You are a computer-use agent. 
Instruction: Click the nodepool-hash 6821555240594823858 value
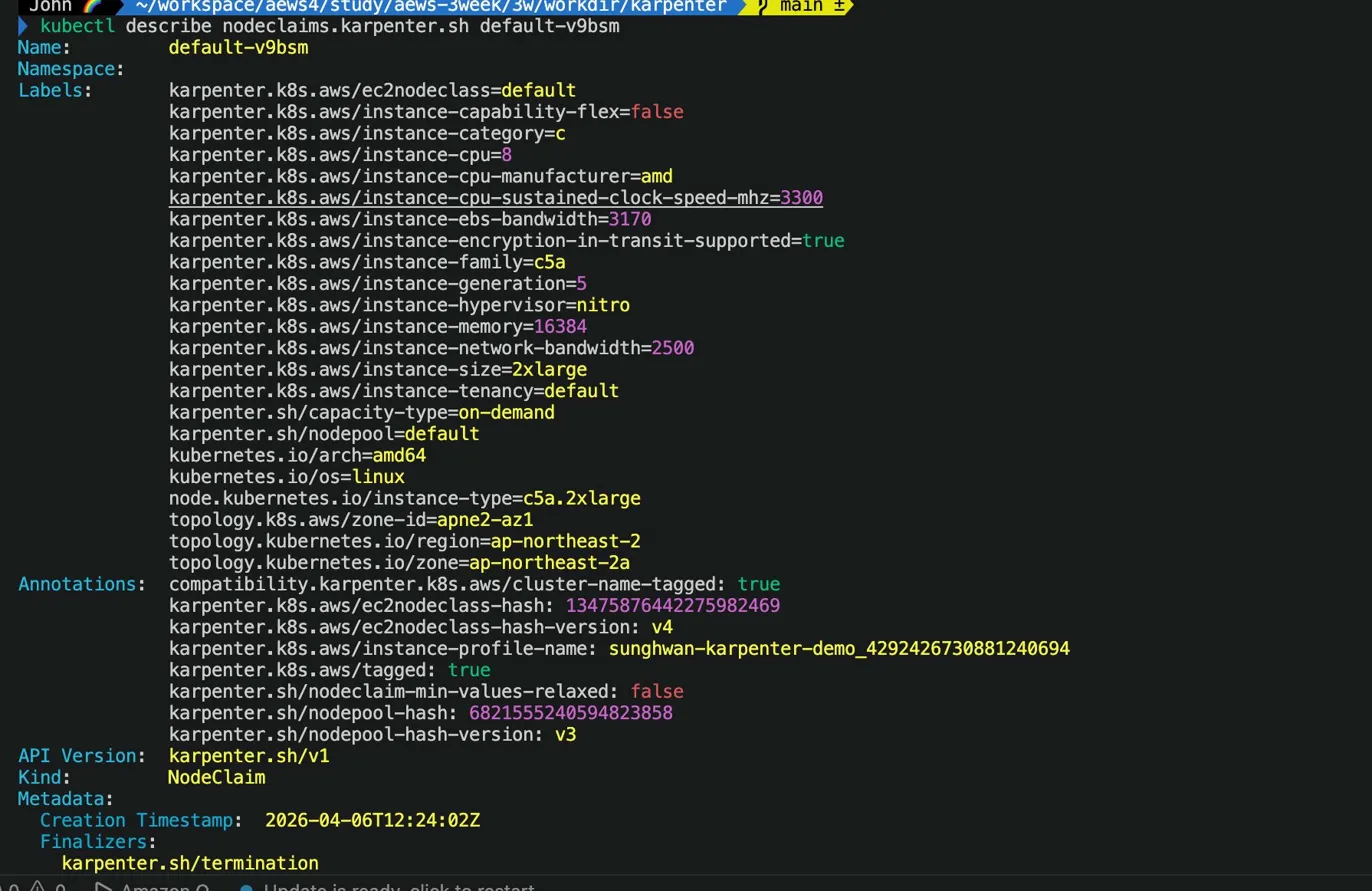571,713
